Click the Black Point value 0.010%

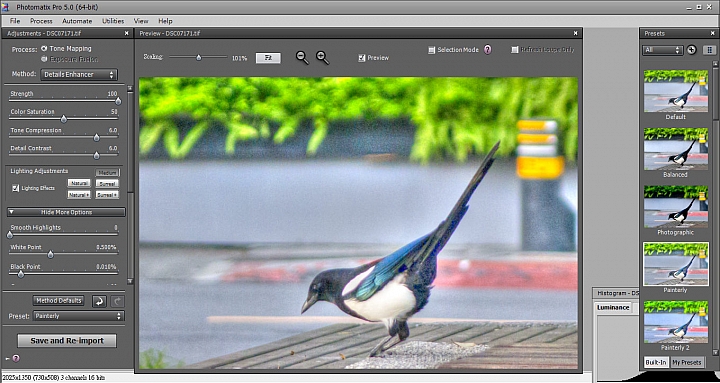107,267
